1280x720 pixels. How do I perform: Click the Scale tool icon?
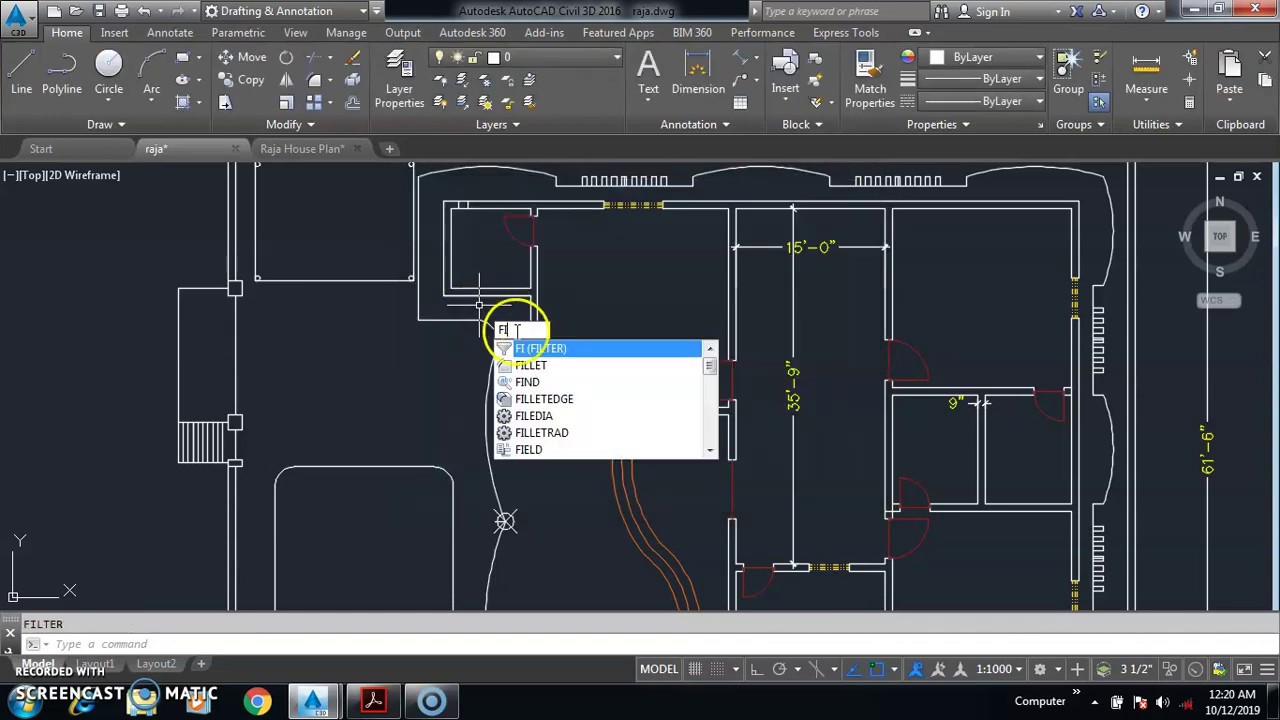[x=286, y=102]
